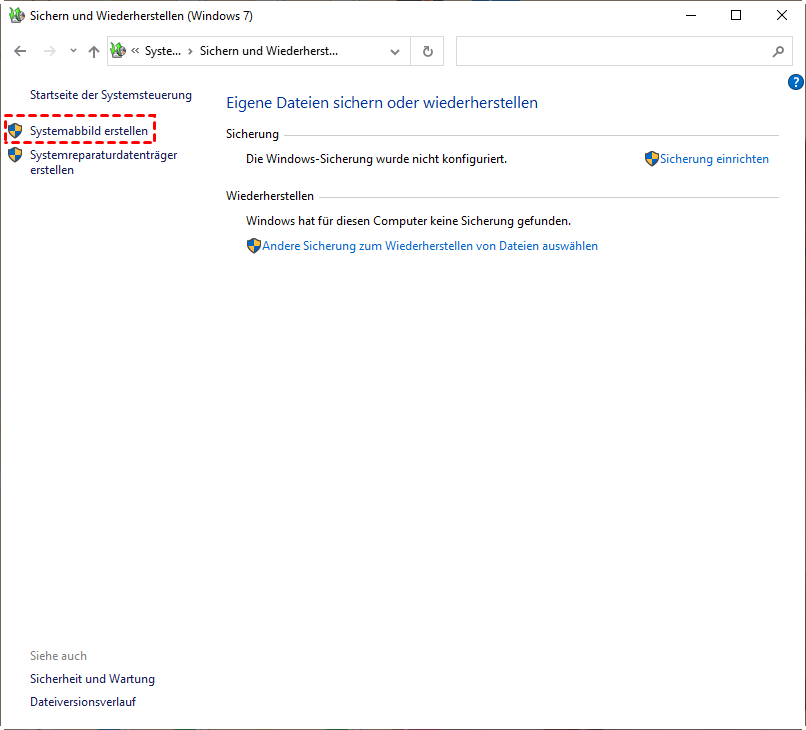Choose Andere Sicherung zum Wiederherstellen auswählen
This screenshot has height=730, width=806.
click(430, 246)
